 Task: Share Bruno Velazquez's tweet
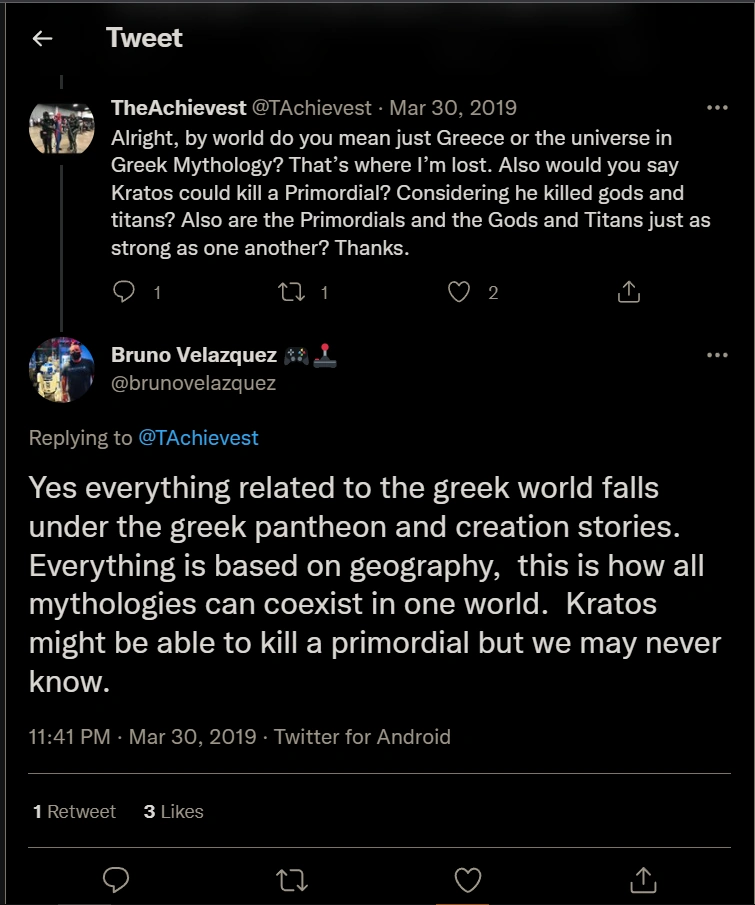tap(643, 879)
